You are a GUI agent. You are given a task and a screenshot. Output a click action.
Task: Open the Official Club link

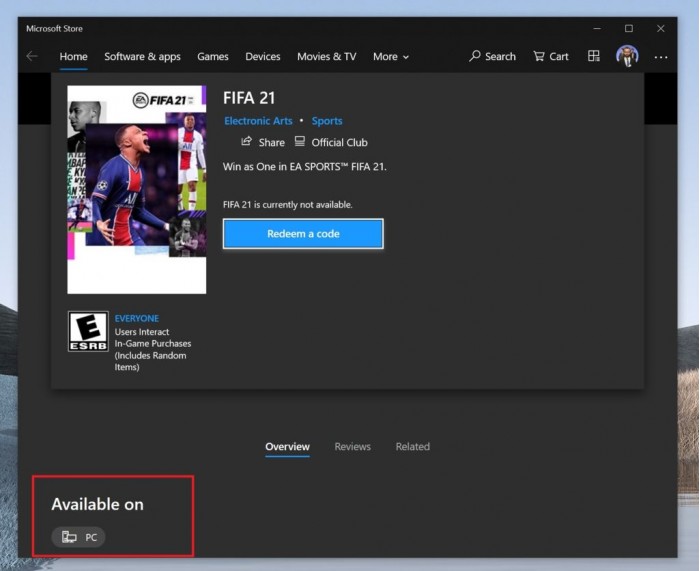[x=331, y=142]
